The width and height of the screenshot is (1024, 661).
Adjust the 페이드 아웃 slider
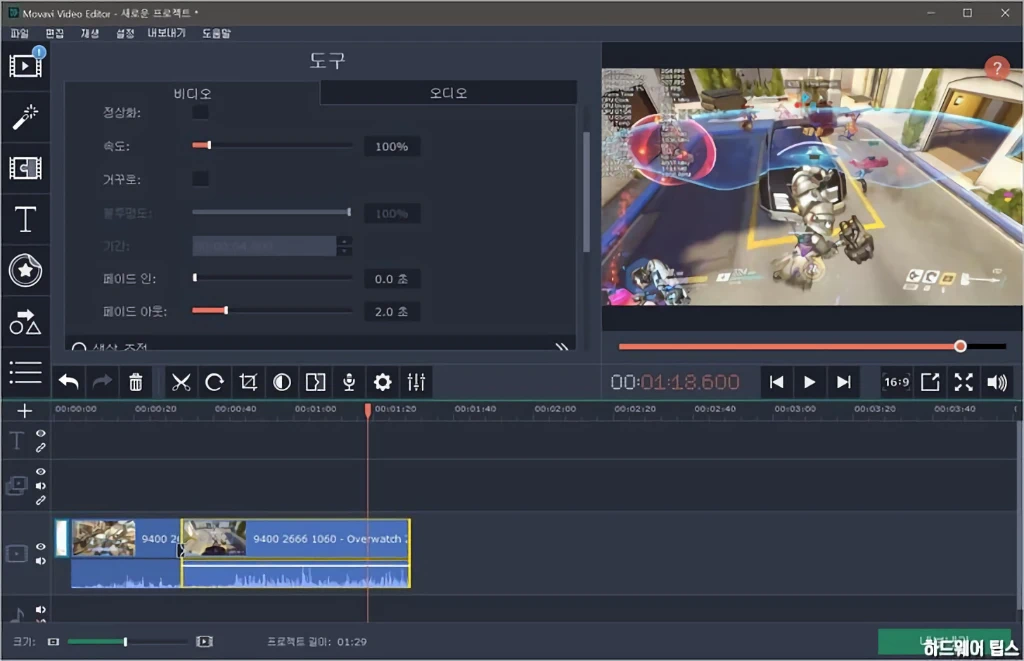click(x=226, y=310)
